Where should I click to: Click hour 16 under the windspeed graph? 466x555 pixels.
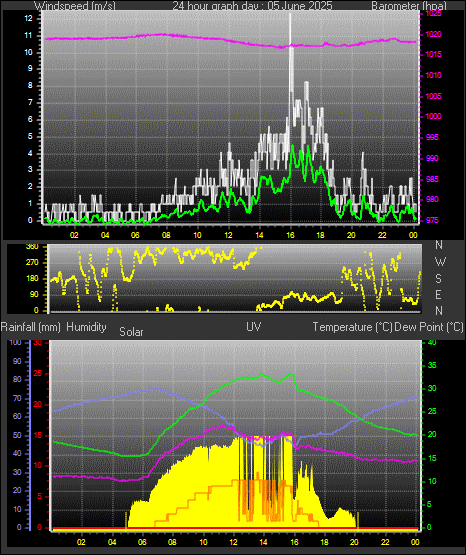[290, 235]
